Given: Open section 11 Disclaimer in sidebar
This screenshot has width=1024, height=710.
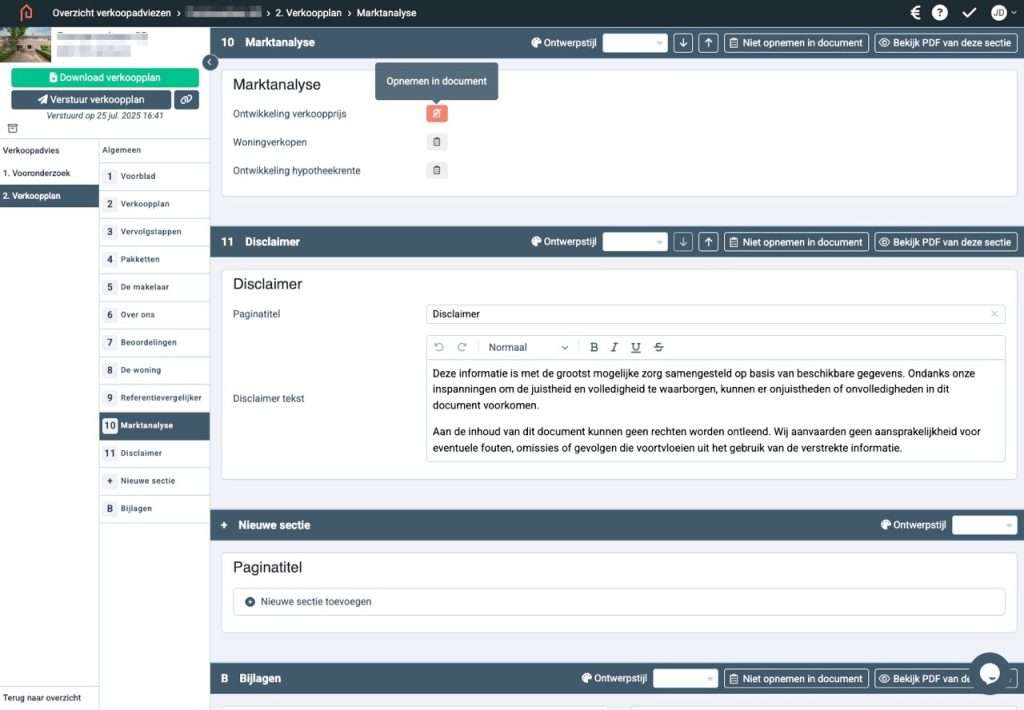Looking at the screenshot, I should coord(154,453).
